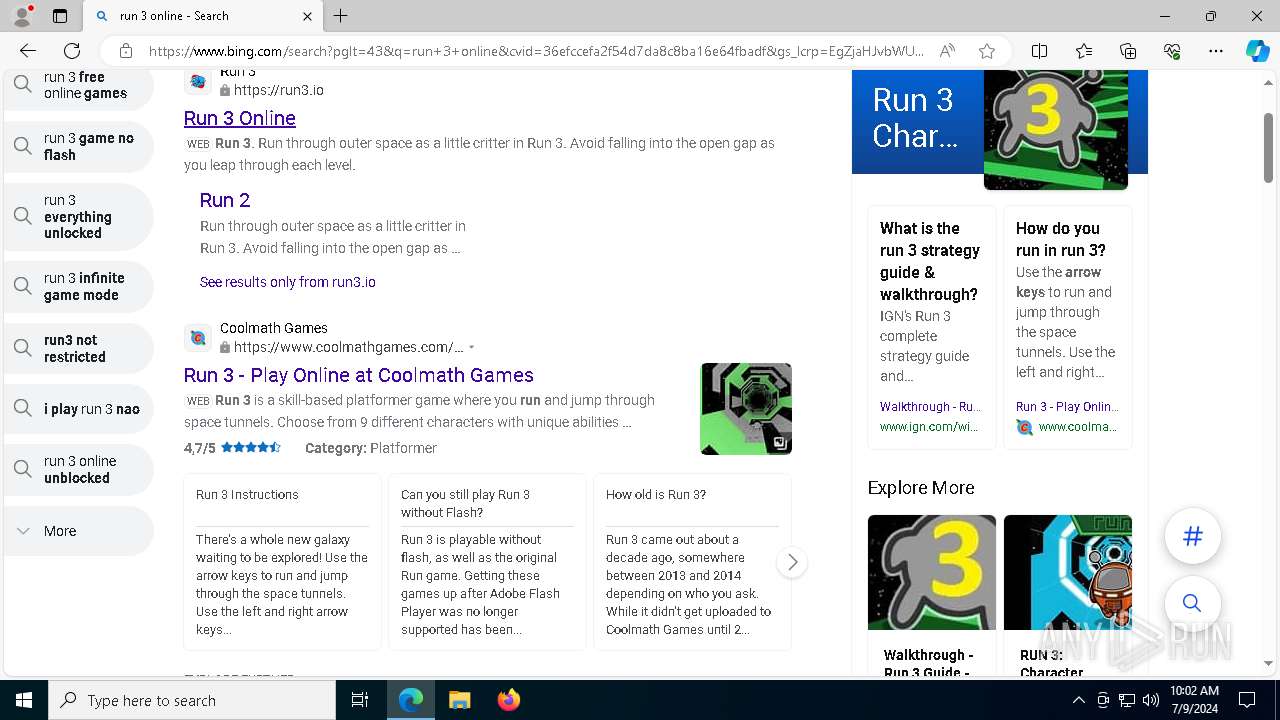Open Coolmath Games result thumbnail
This screenshot has height=720, width=1280.
[x=746, y=409]
